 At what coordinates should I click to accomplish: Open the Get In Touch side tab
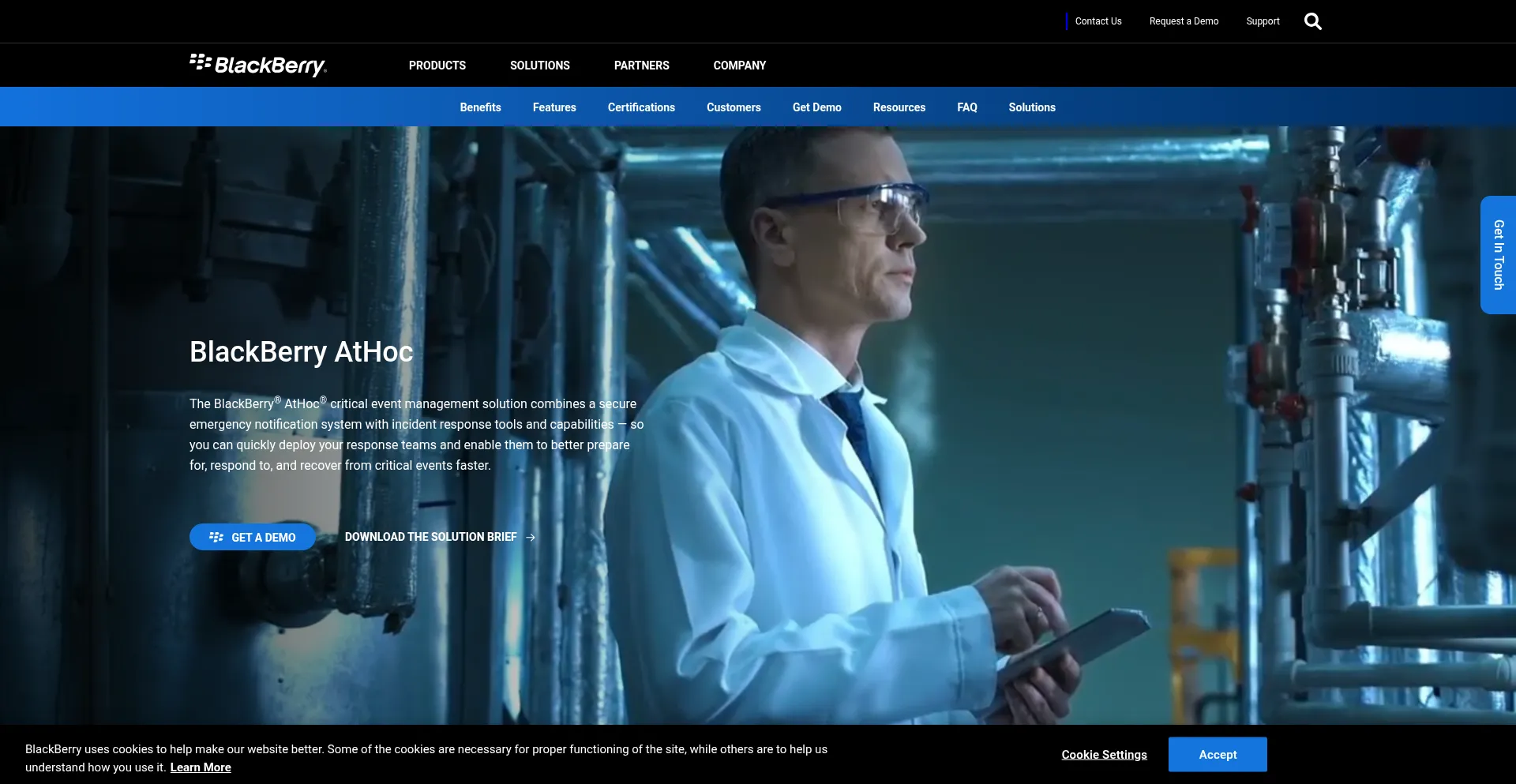tap(1498, 255)
